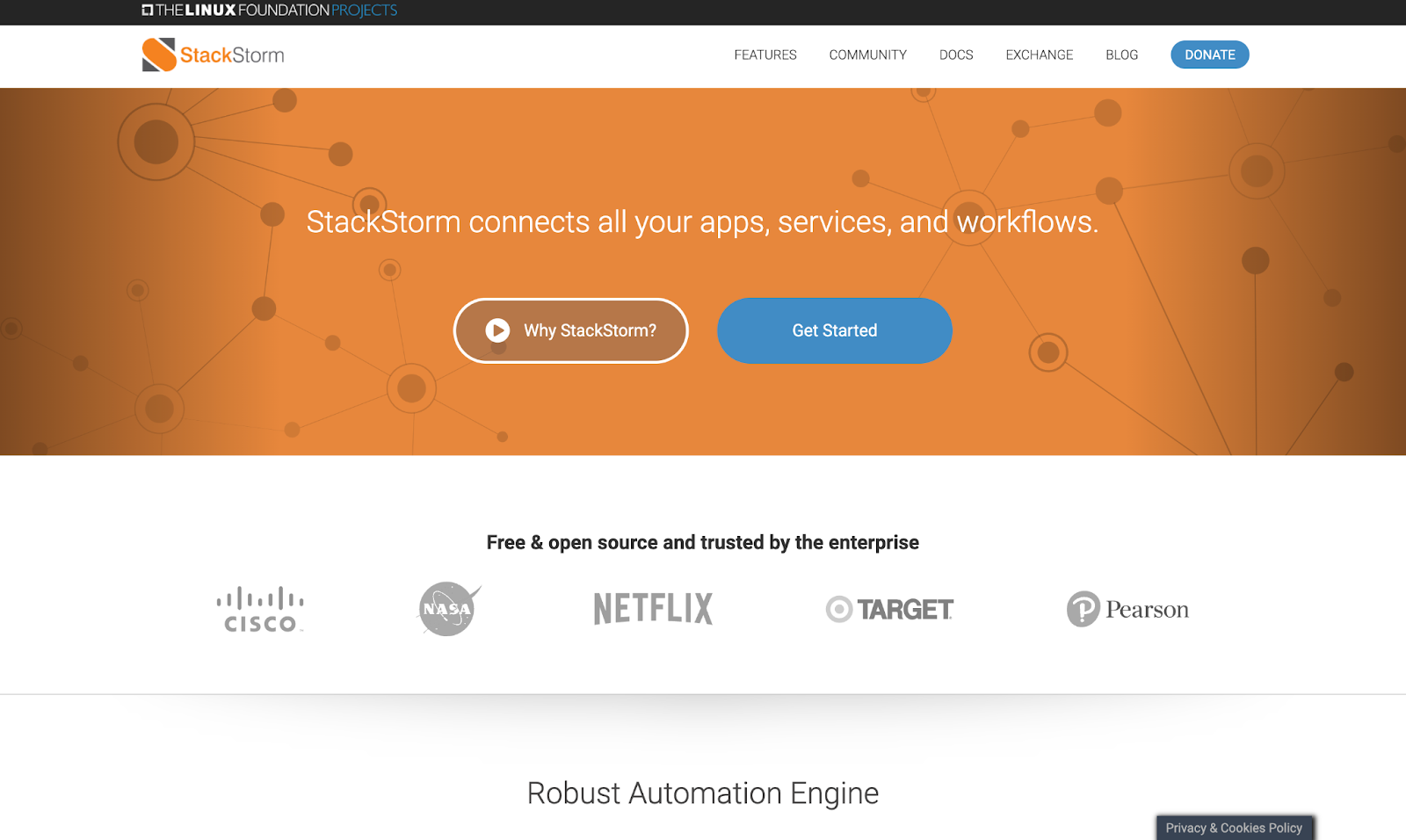Image resolution: width=1406 pixels, height=840 pixels.
Task: Click the DONATE button
Action: pos(1209,54)
